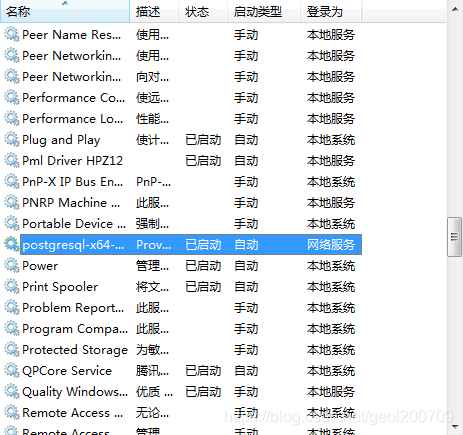The height and width of the screenshot is (435, 463).
Task: Select Protected Storage service
Action: coord(75,350)
